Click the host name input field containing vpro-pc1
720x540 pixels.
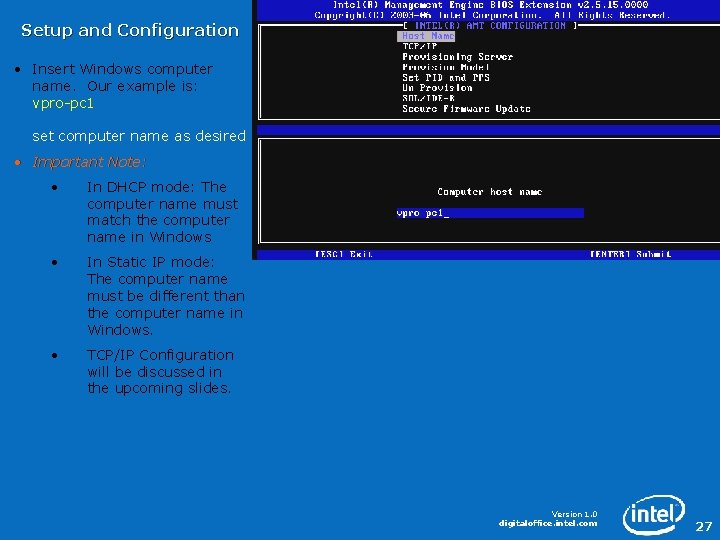coord(490,213)
